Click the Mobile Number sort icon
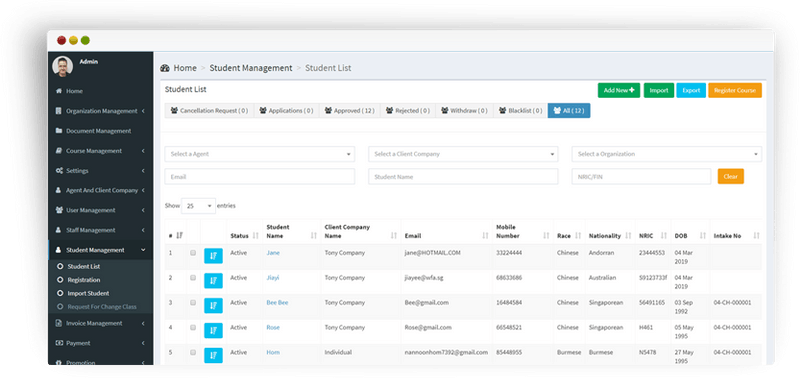Screen dimensions: 800x378 coord(546,236)
